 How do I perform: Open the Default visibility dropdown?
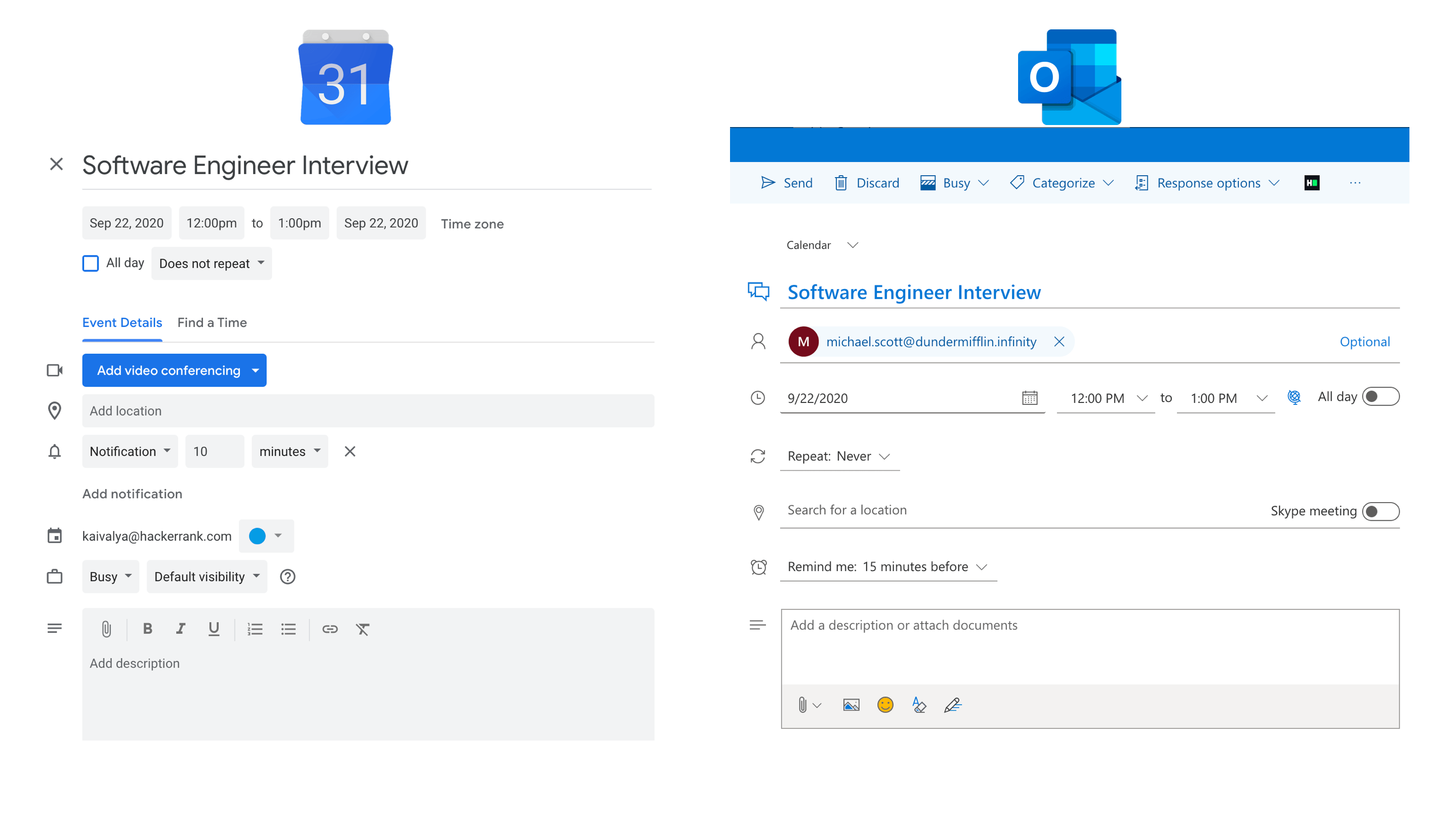(207, 577)
